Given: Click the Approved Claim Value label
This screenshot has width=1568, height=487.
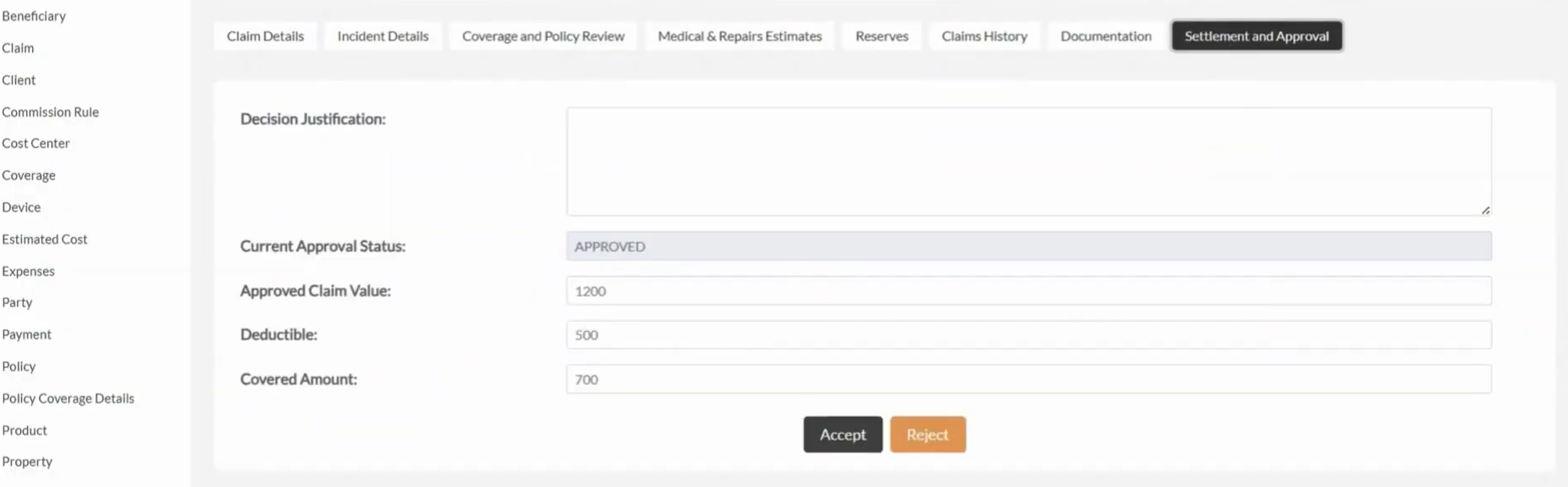Looking at the screenshot, I should [315, 291].
